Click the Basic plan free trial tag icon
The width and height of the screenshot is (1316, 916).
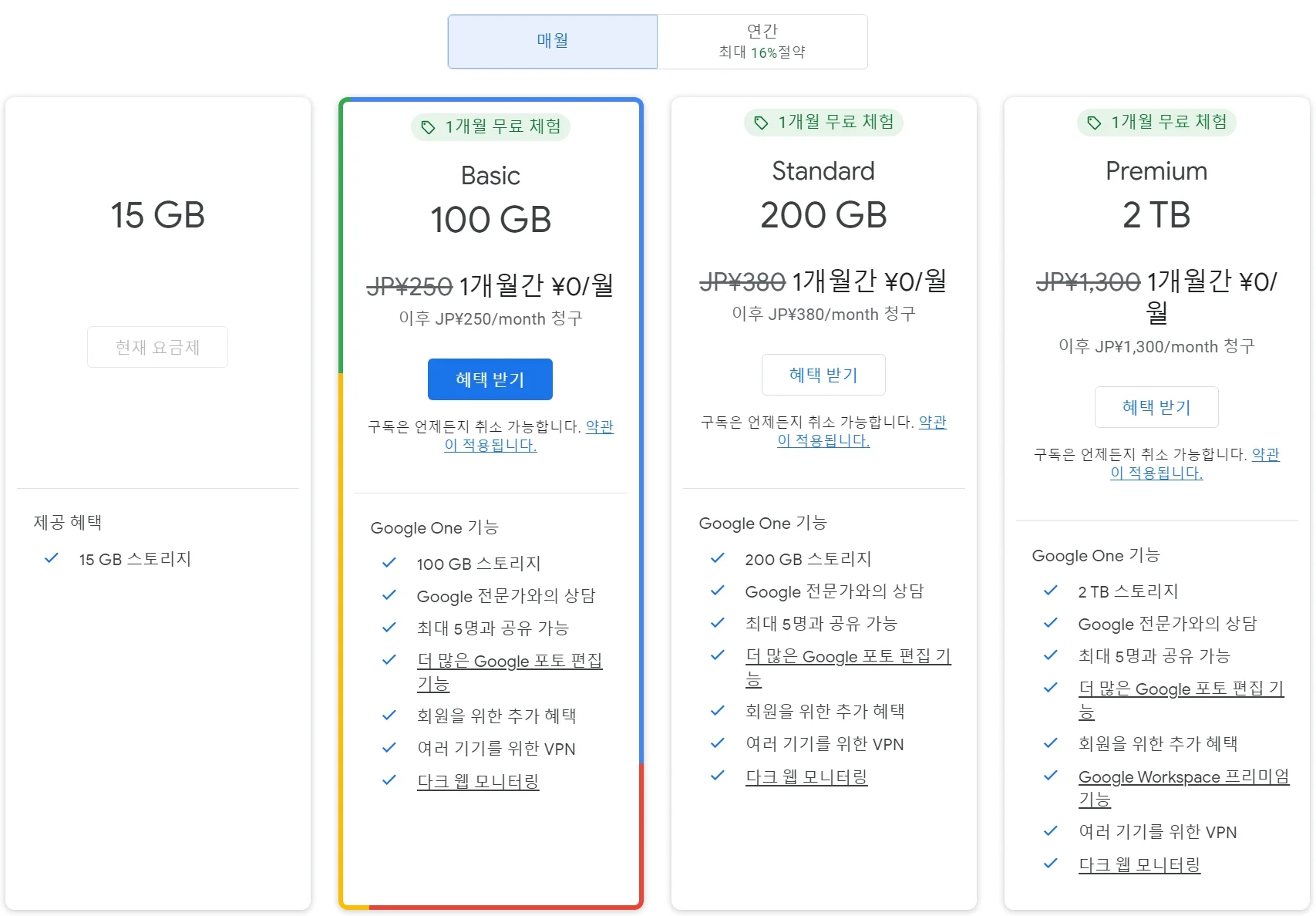coord(428,127)
